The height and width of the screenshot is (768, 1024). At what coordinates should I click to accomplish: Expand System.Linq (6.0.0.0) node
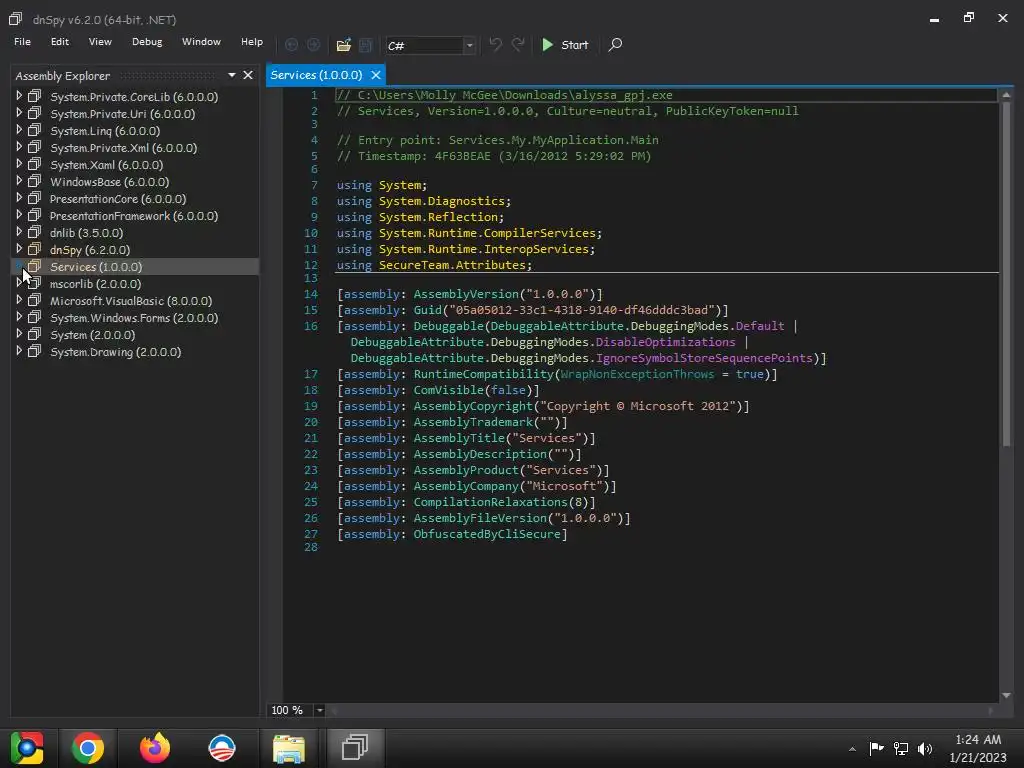coord(19,130)
